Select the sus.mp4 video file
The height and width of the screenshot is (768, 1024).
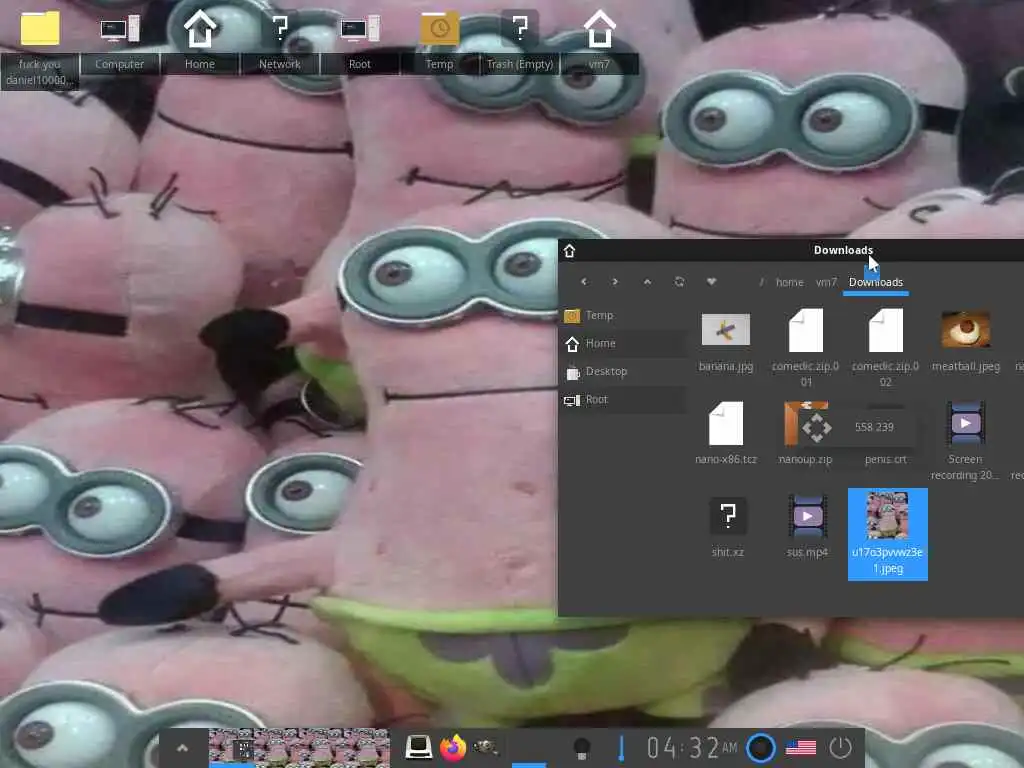(x=807, y=526)
